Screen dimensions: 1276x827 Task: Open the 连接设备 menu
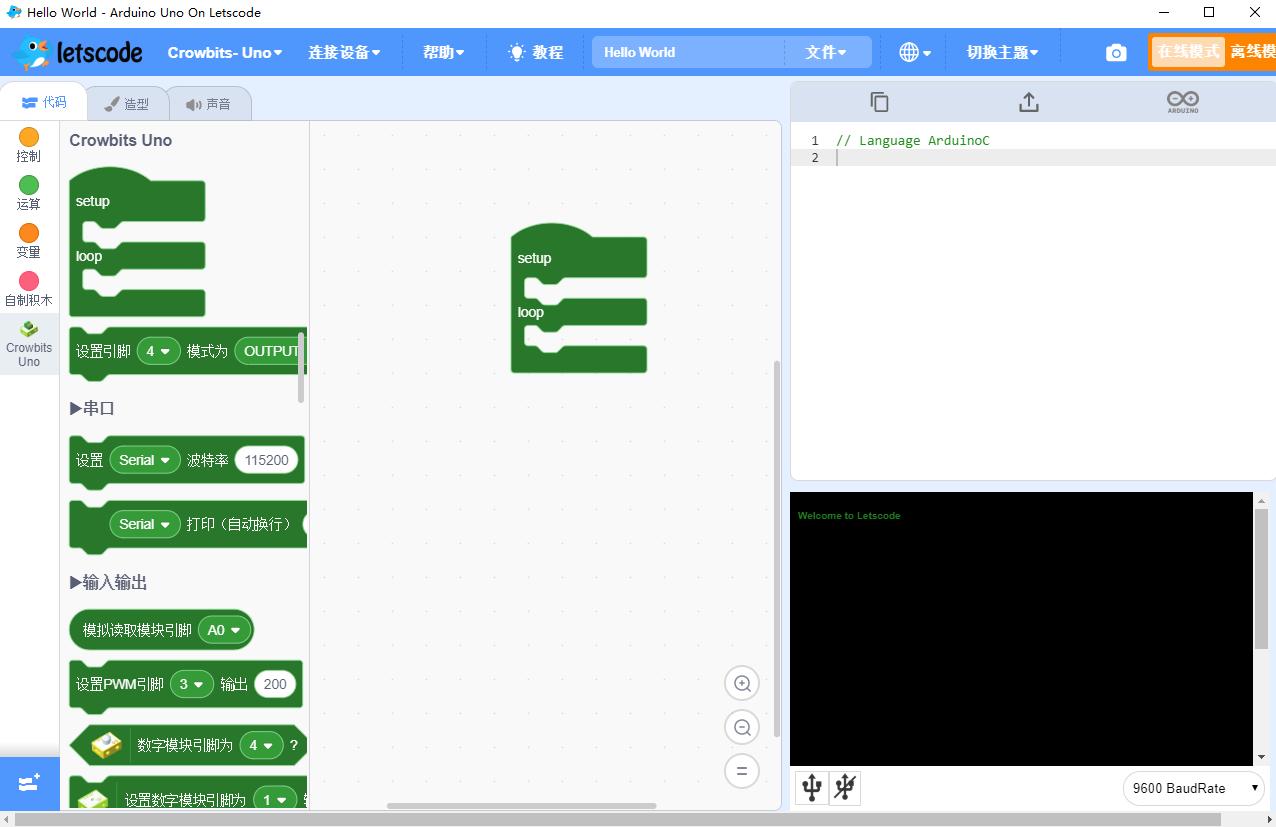[x=344, y=52]
